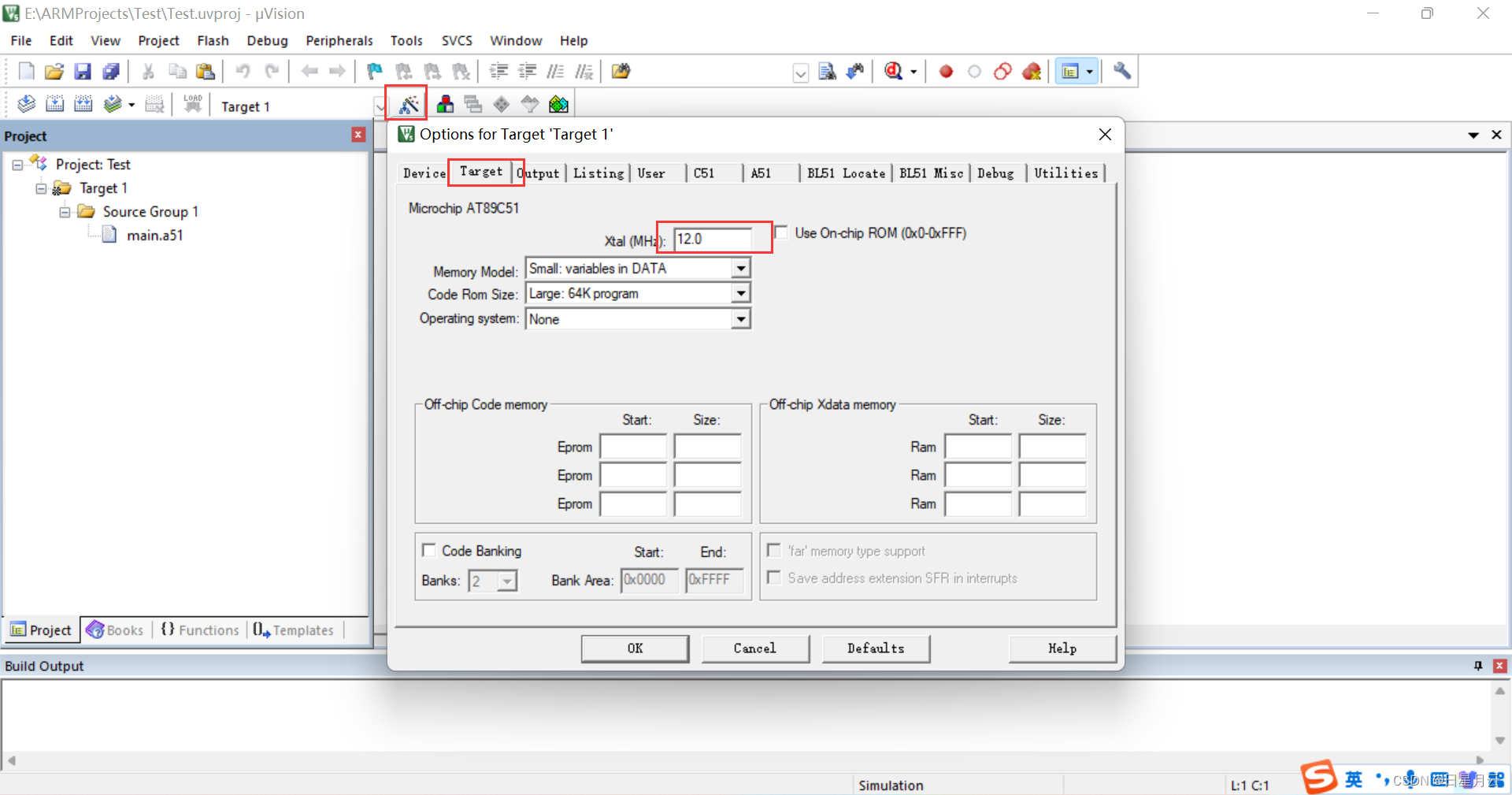Click the Indent selection icon

(x=498, y=72)
